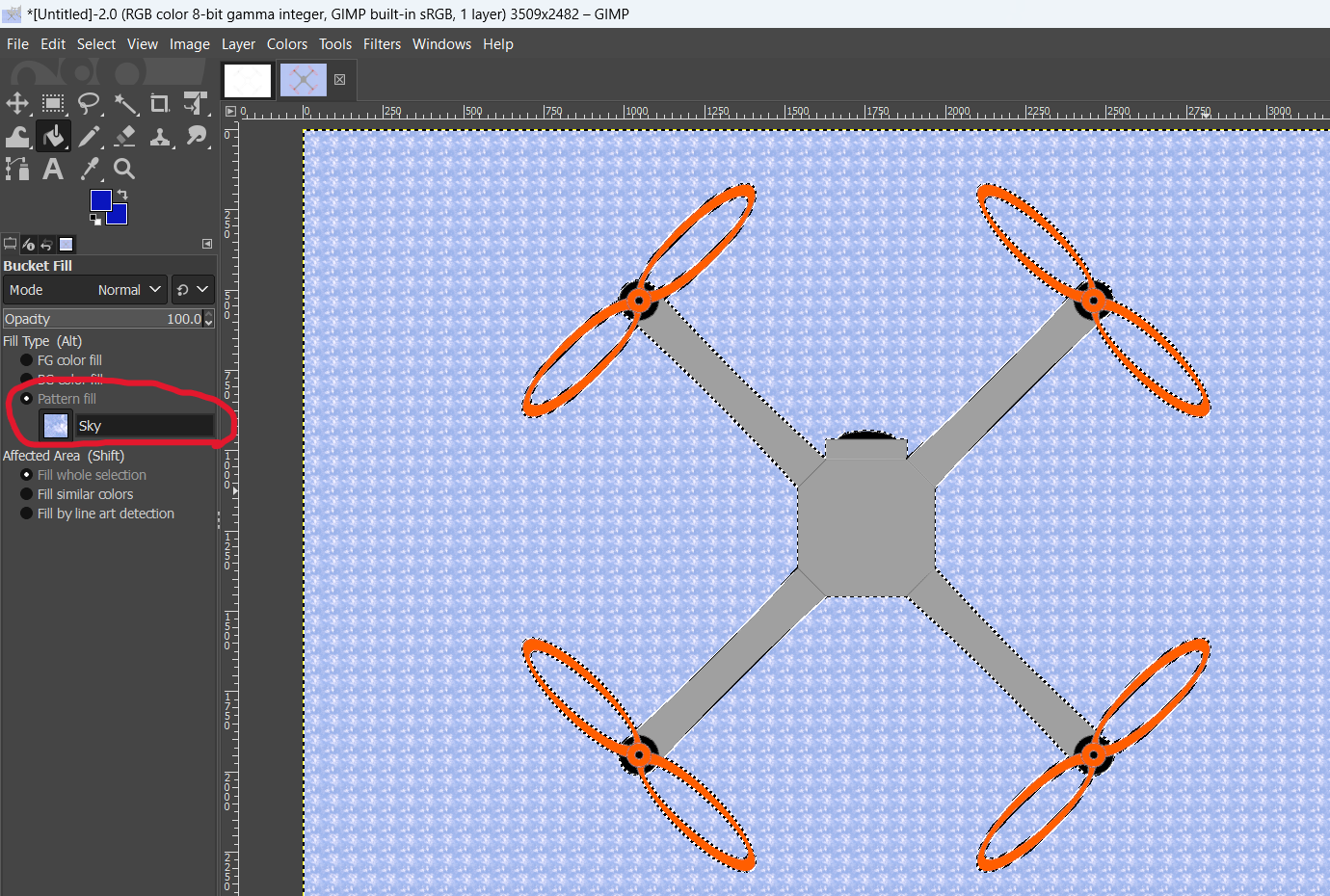The width and height of the screenshot is (1330, 896).
Task: Select the Pencil tool
Action: [x=89, y=137]
